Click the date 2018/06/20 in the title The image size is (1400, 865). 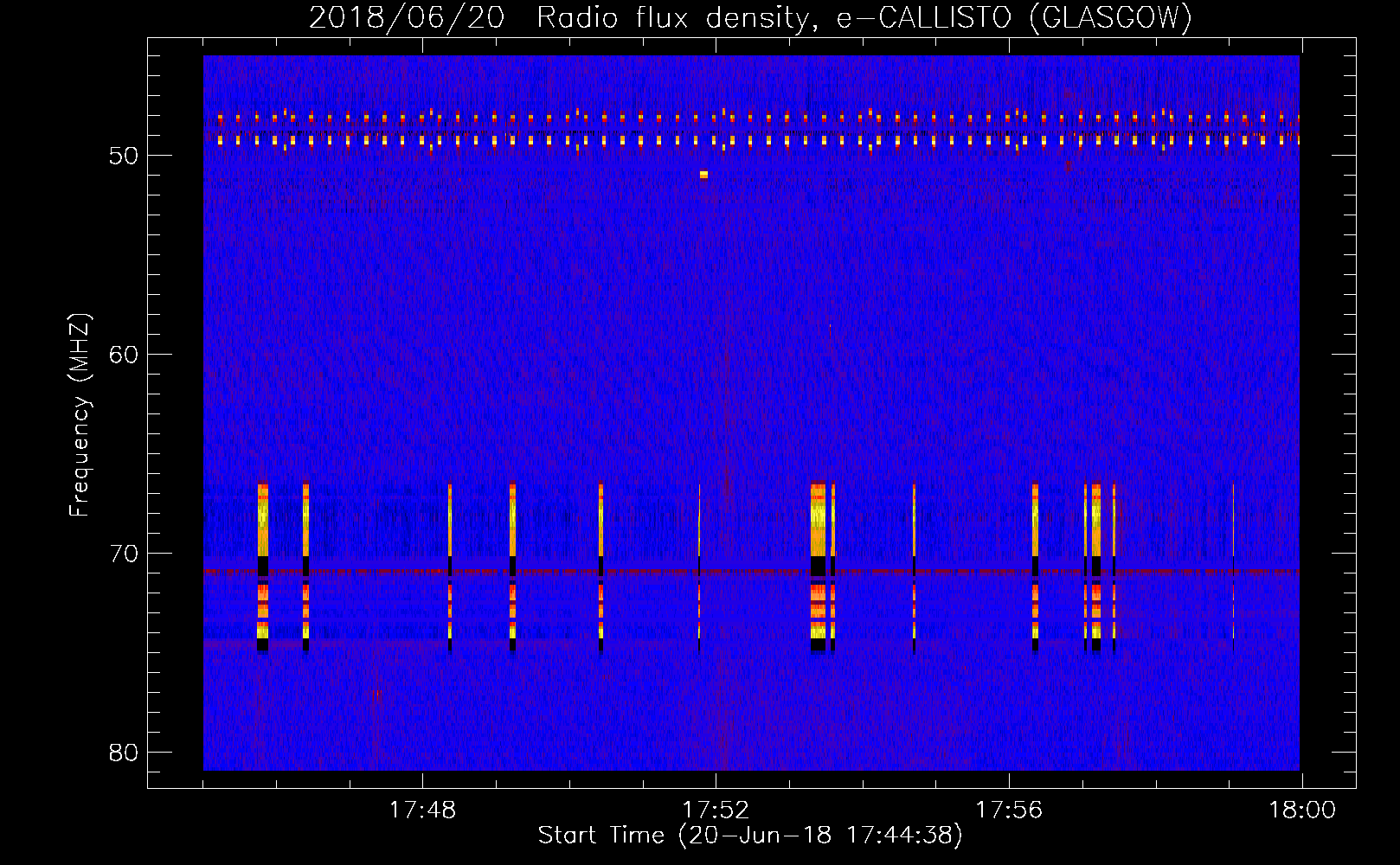[x=407, y=17]
